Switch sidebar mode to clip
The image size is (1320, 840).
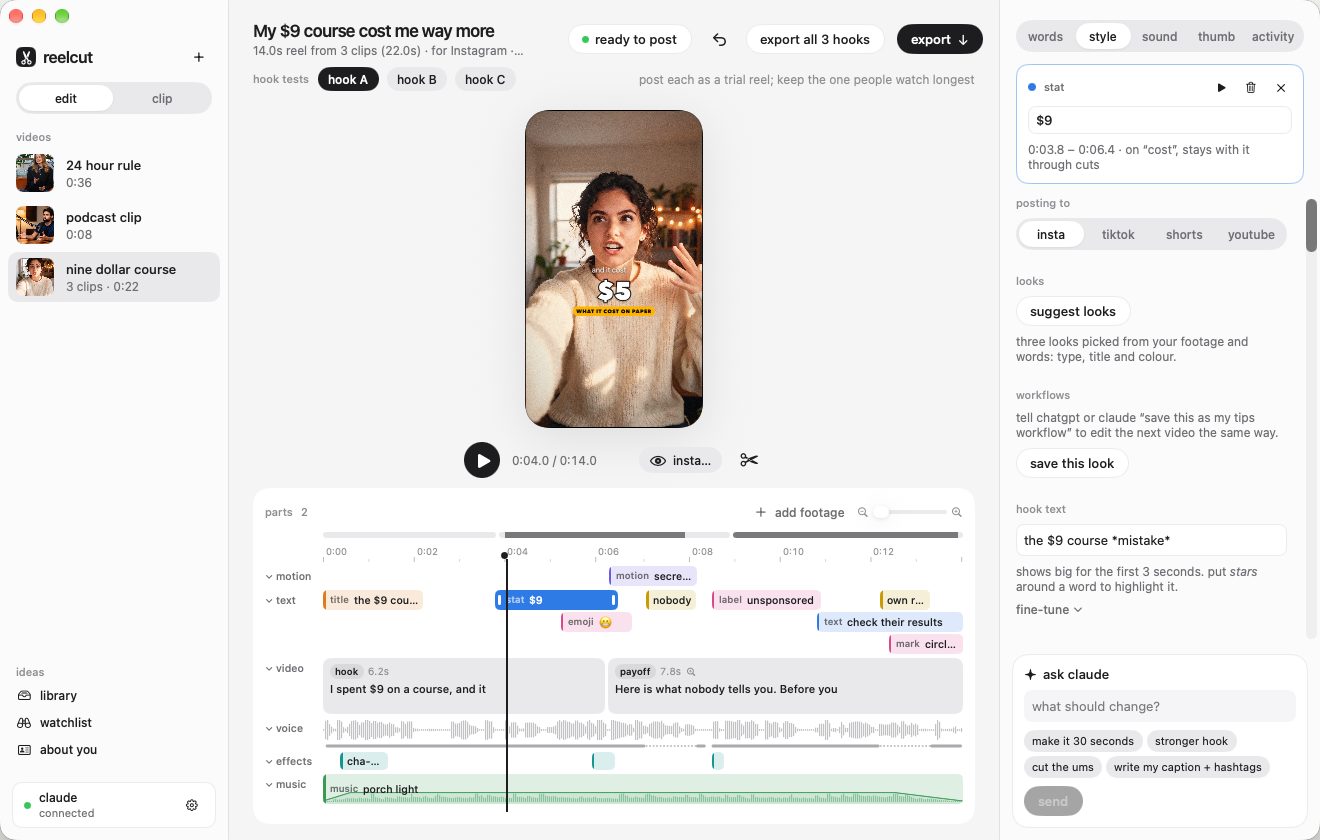(x=162, y=98)
